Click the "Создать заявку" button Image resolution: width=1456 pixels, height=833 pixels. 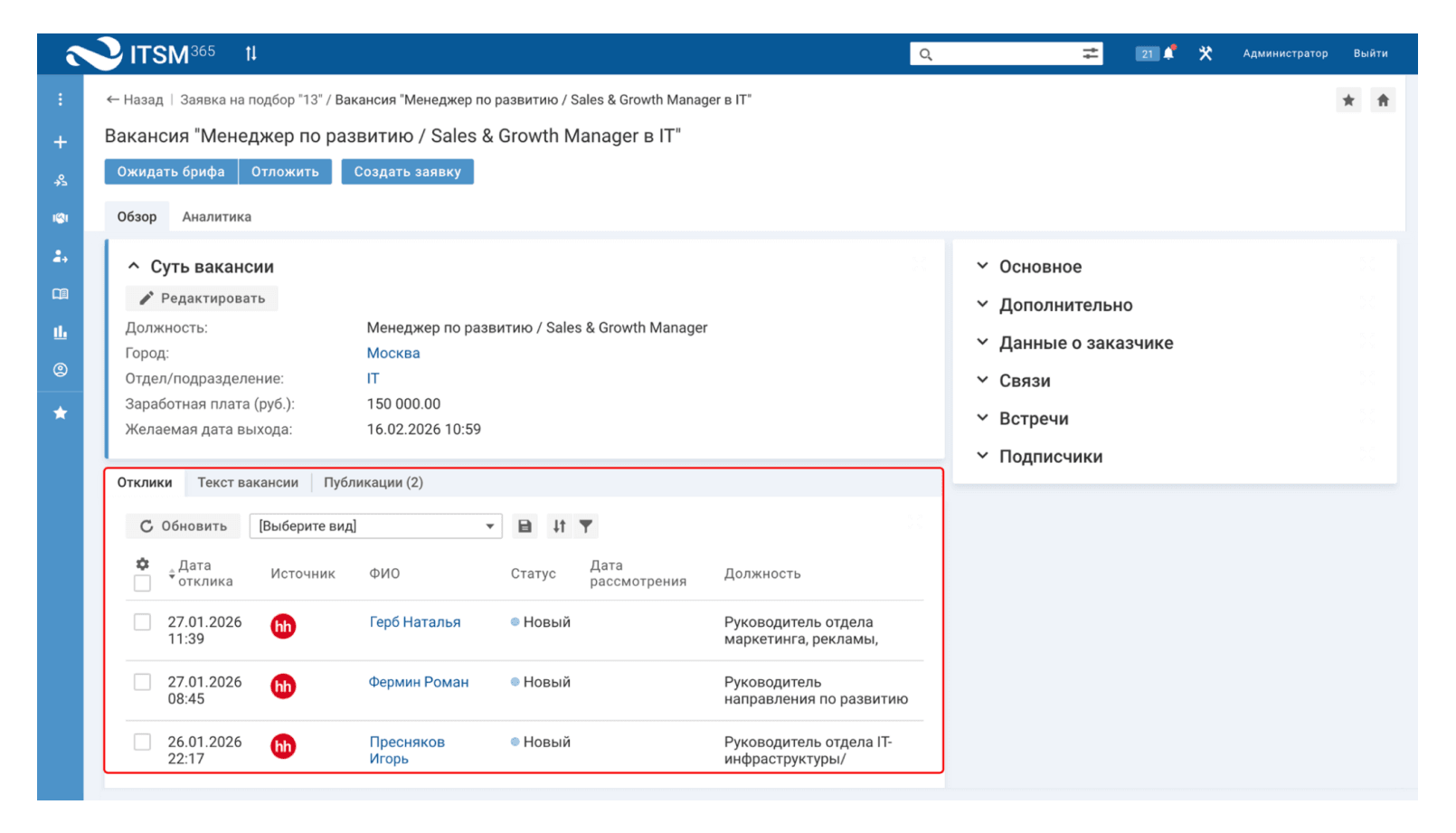(x=407, y=172)
